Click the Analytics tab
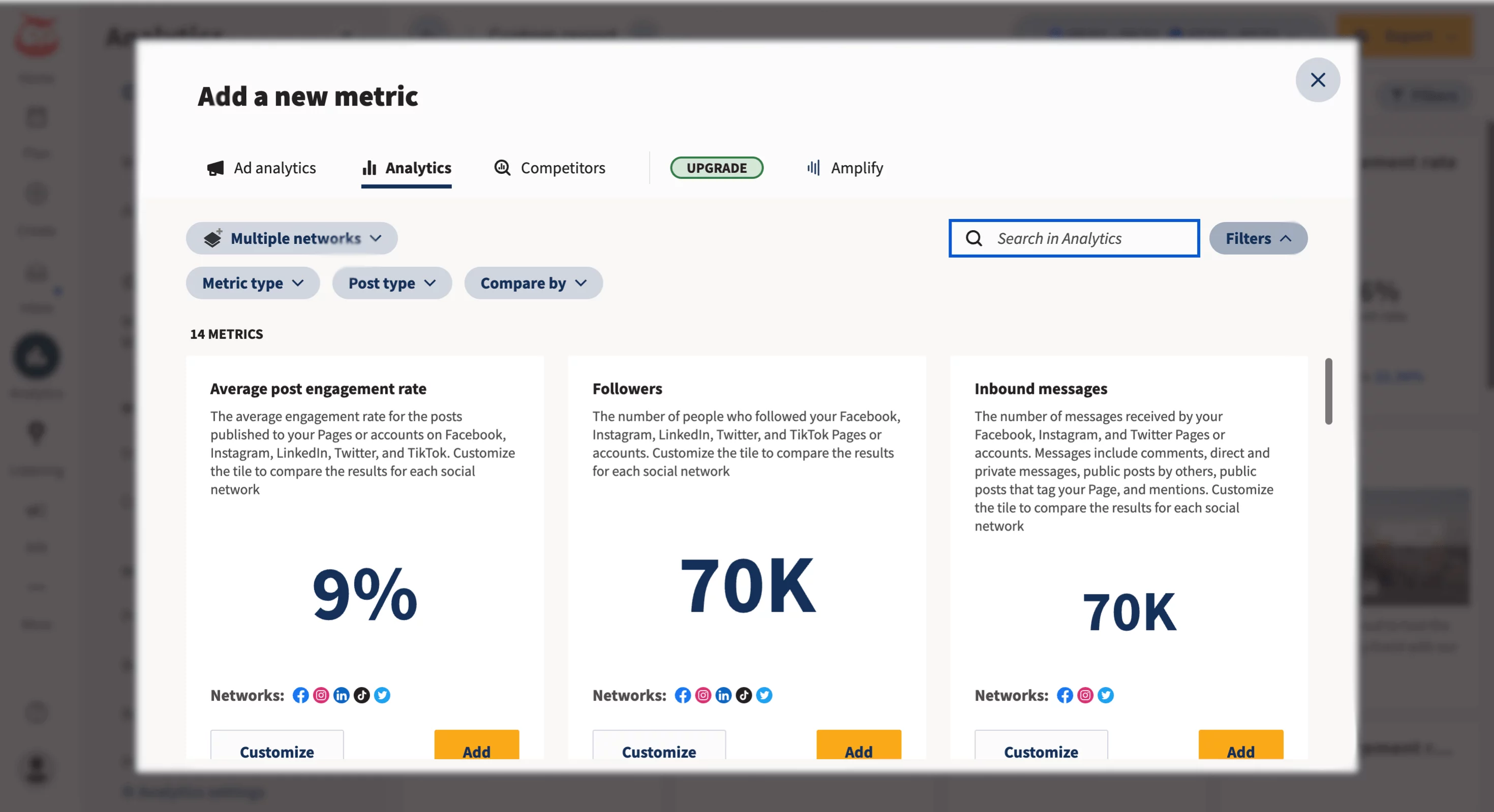This screenshot has height=812, width=1494. pos(406,168)
